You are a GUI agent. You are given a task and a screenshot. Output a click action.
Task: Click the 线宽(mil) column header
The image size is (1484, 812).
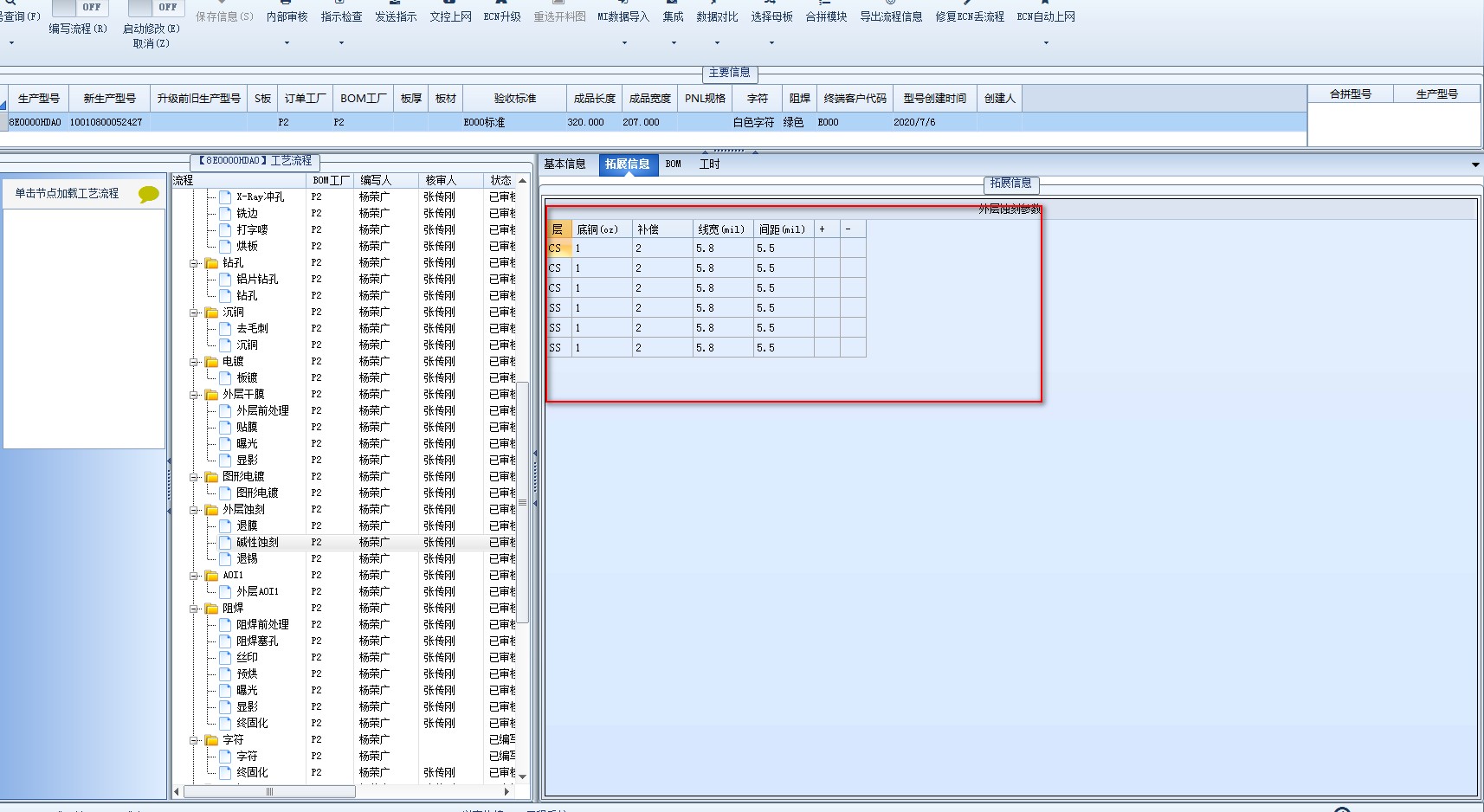click(723, 229)
